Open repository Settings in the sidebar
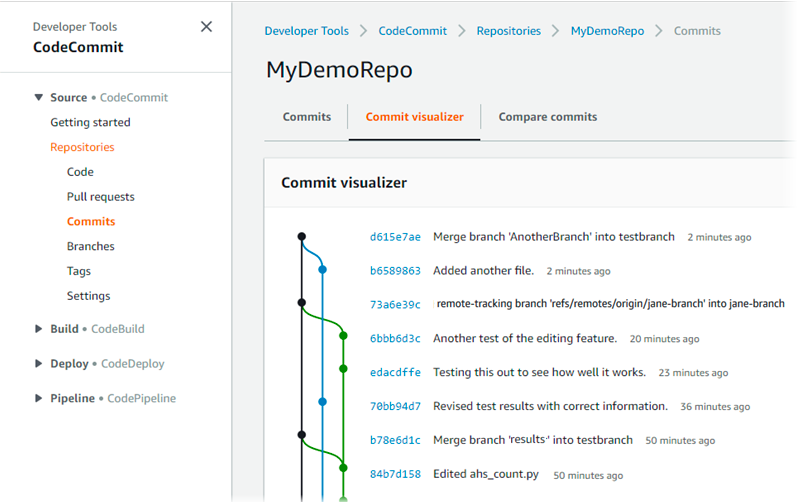 (x=88, y=296)
